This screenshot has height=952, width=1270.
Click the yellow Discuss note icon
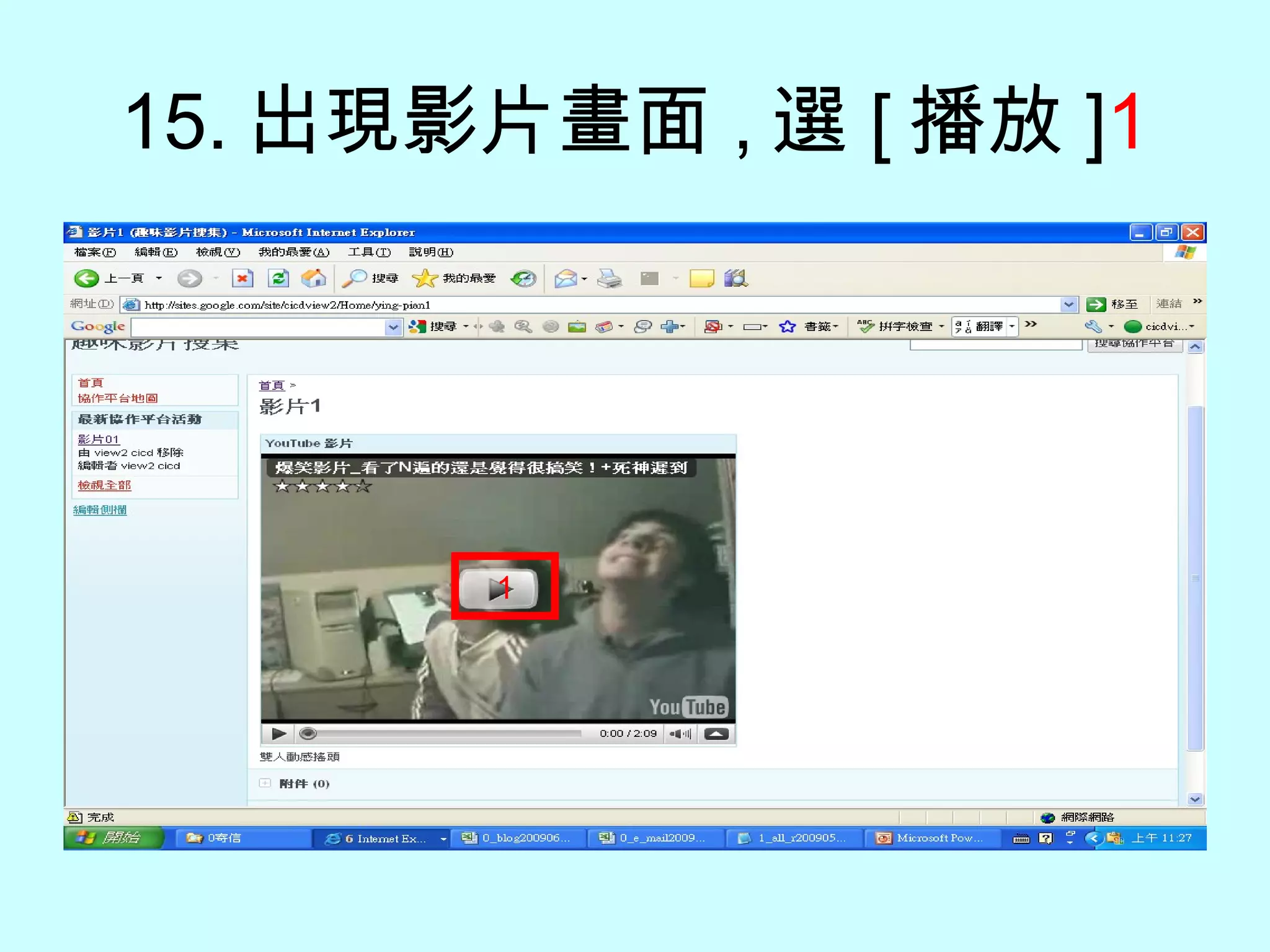[x=701, y=279]
